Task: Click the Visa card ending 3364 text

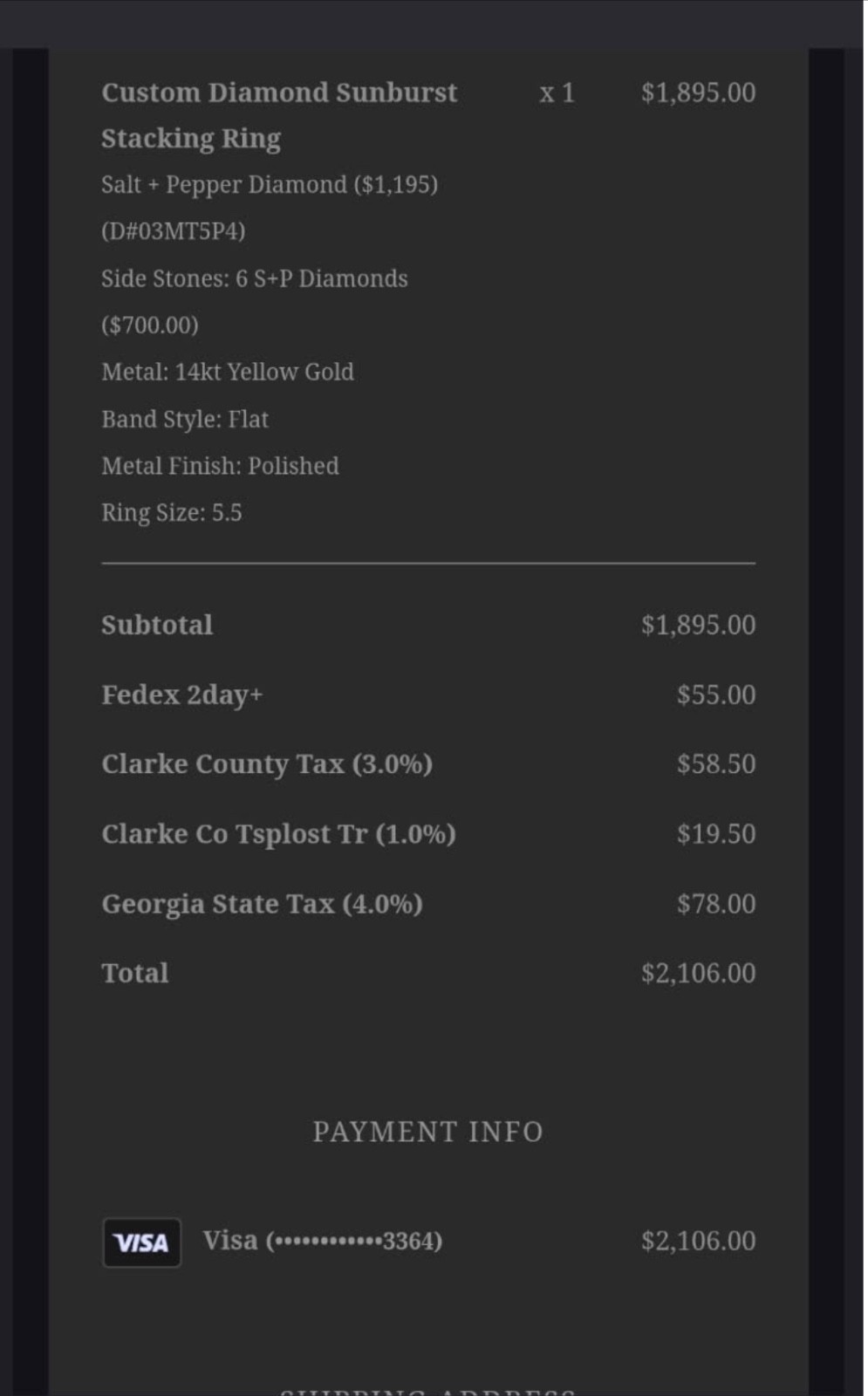Action: coord(322,1241)
